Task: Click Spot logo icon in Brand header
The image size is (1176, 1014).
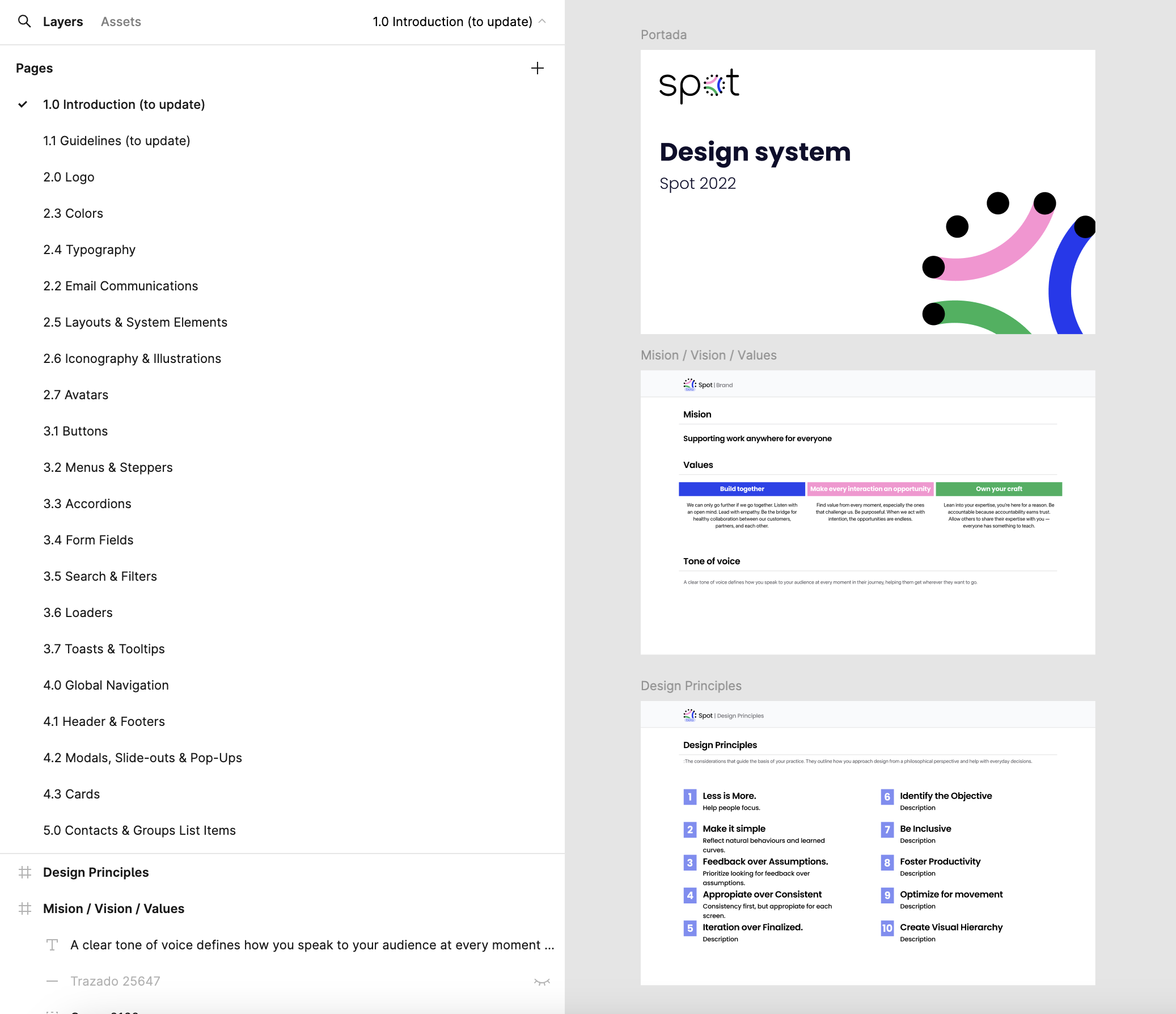Action: click(x=689, y=385)
